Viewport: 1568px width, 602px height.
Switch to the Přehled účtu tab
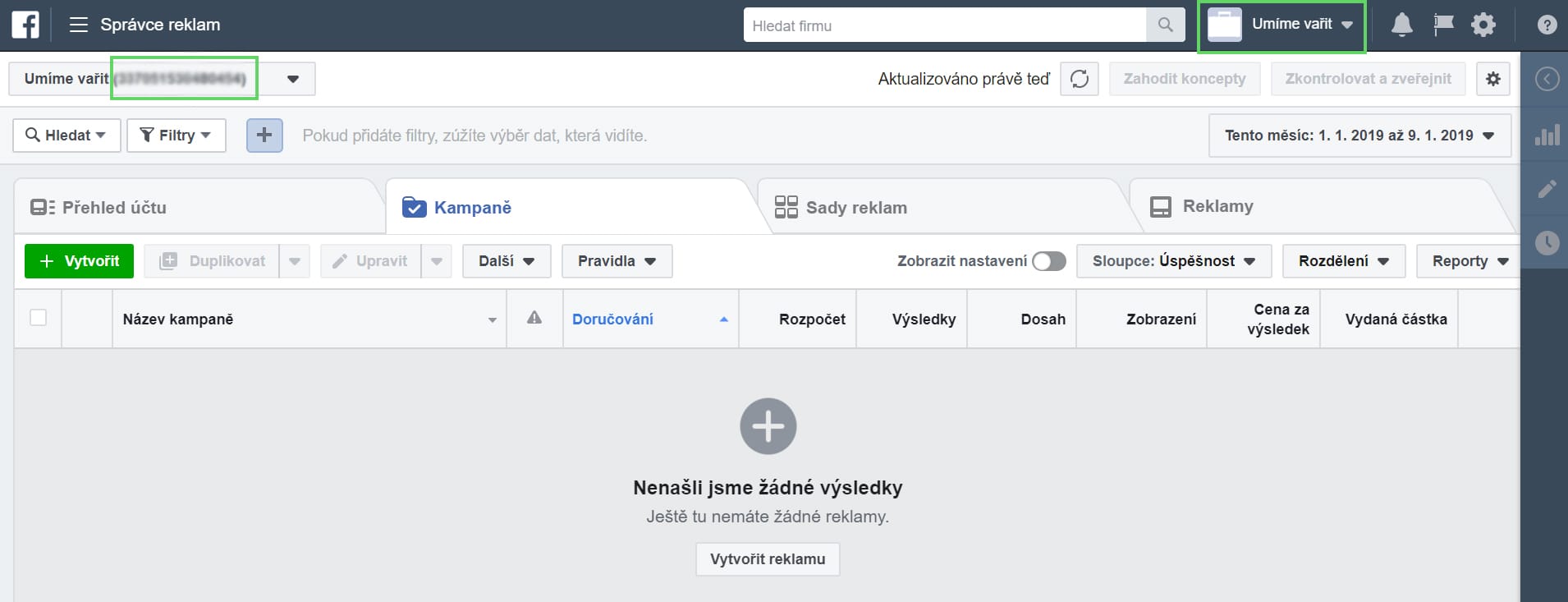[x=114, y=208]
